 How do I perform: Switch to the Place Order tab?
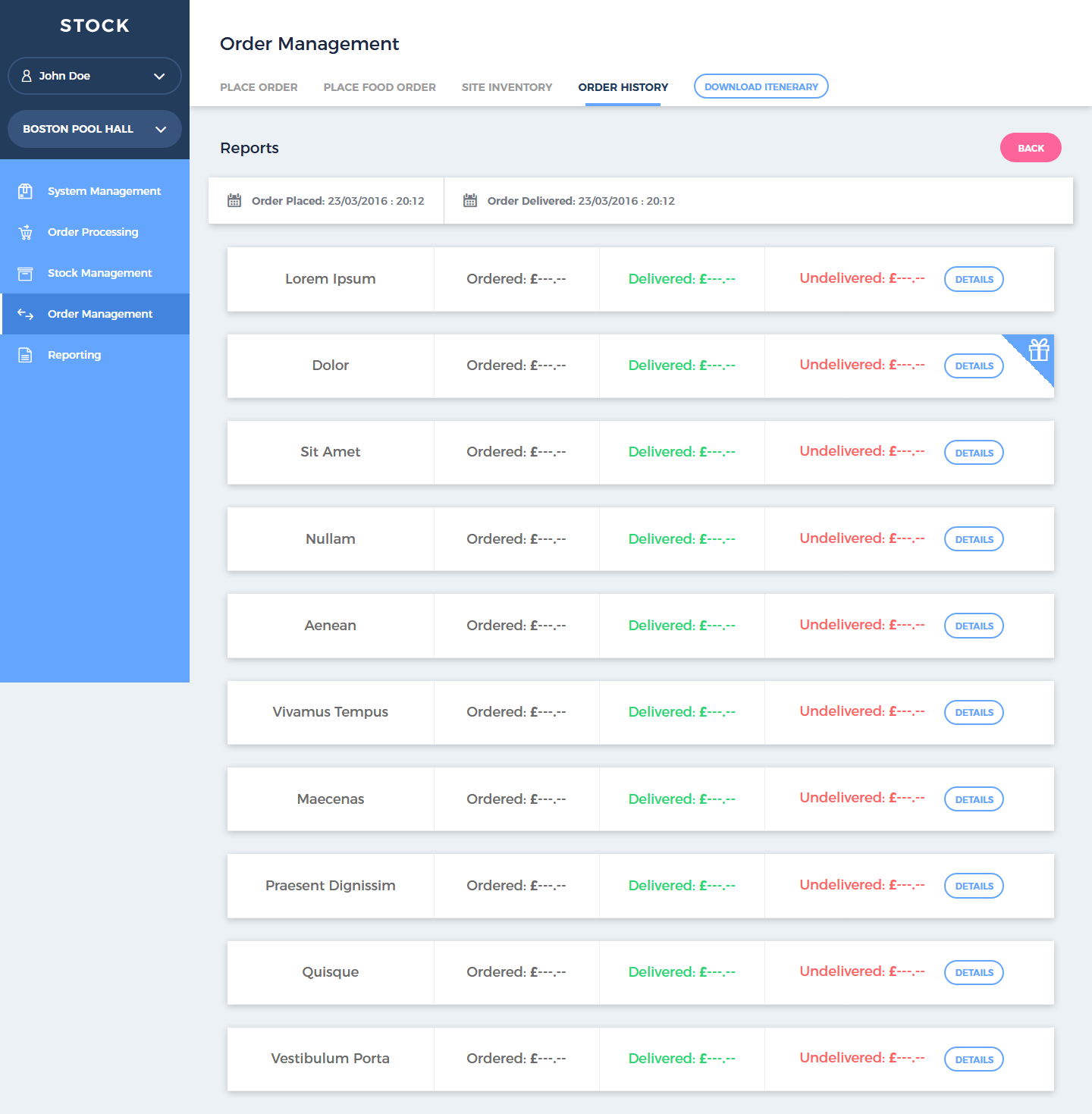click(x=259, y=87)
